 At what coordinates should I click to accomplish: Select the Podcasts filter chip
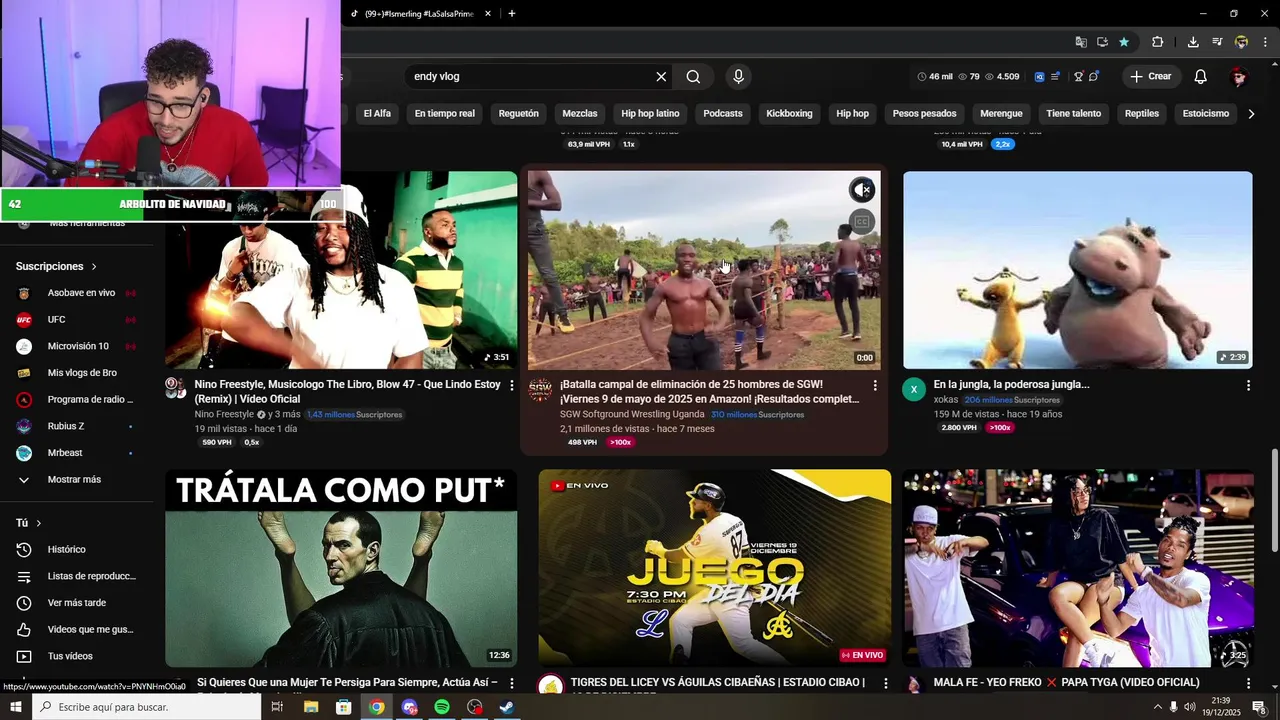point(723,114)
